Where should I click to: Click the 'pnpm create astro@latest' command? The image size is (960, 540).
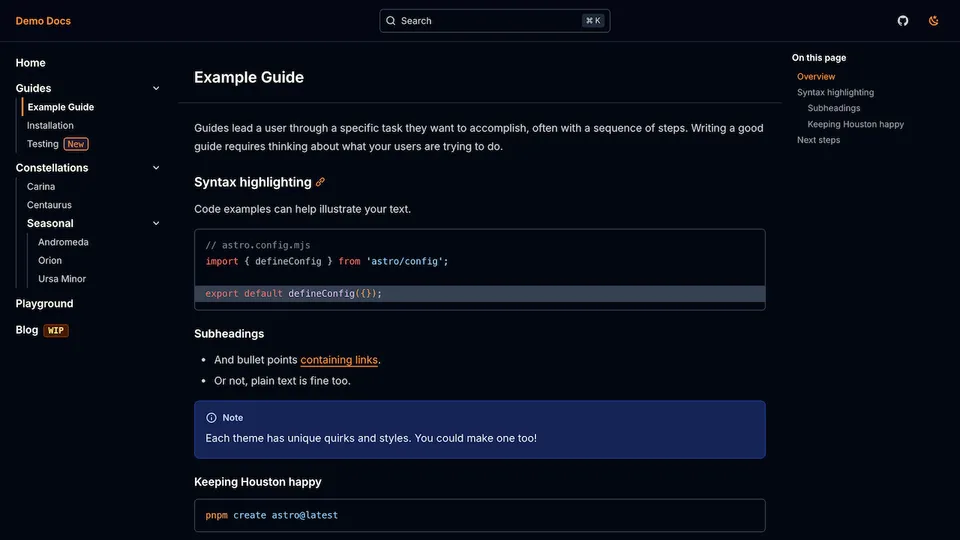272,516
